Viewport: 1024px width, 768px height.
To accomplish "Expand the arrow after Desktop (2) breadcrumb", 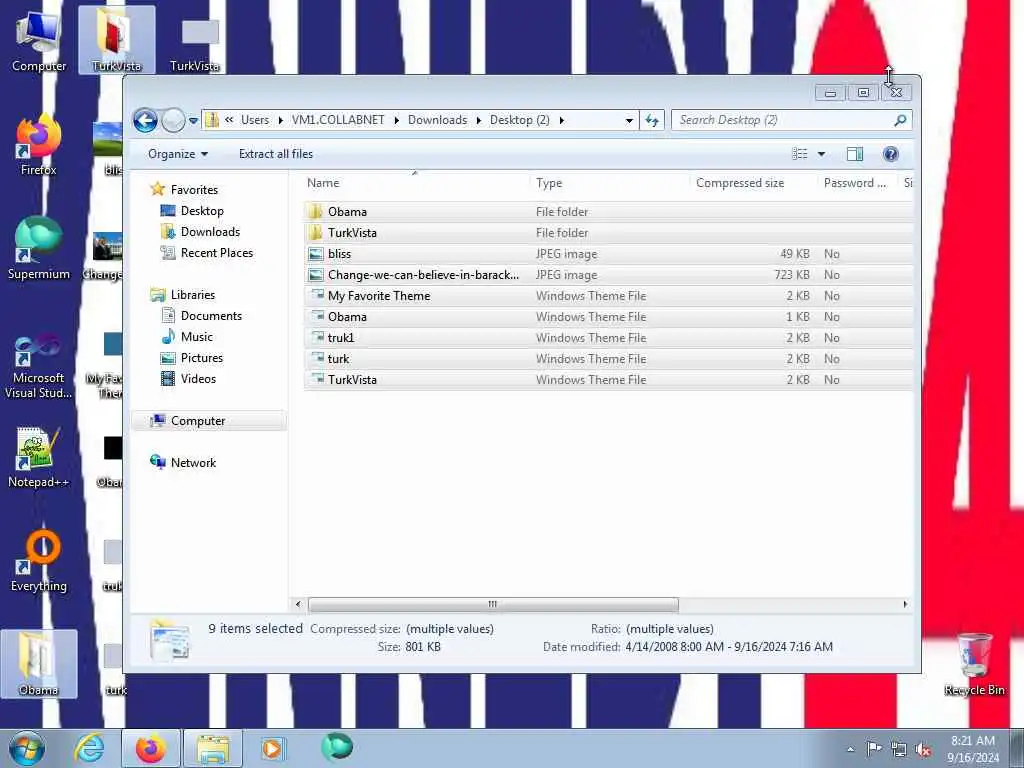I will (562, 120).
